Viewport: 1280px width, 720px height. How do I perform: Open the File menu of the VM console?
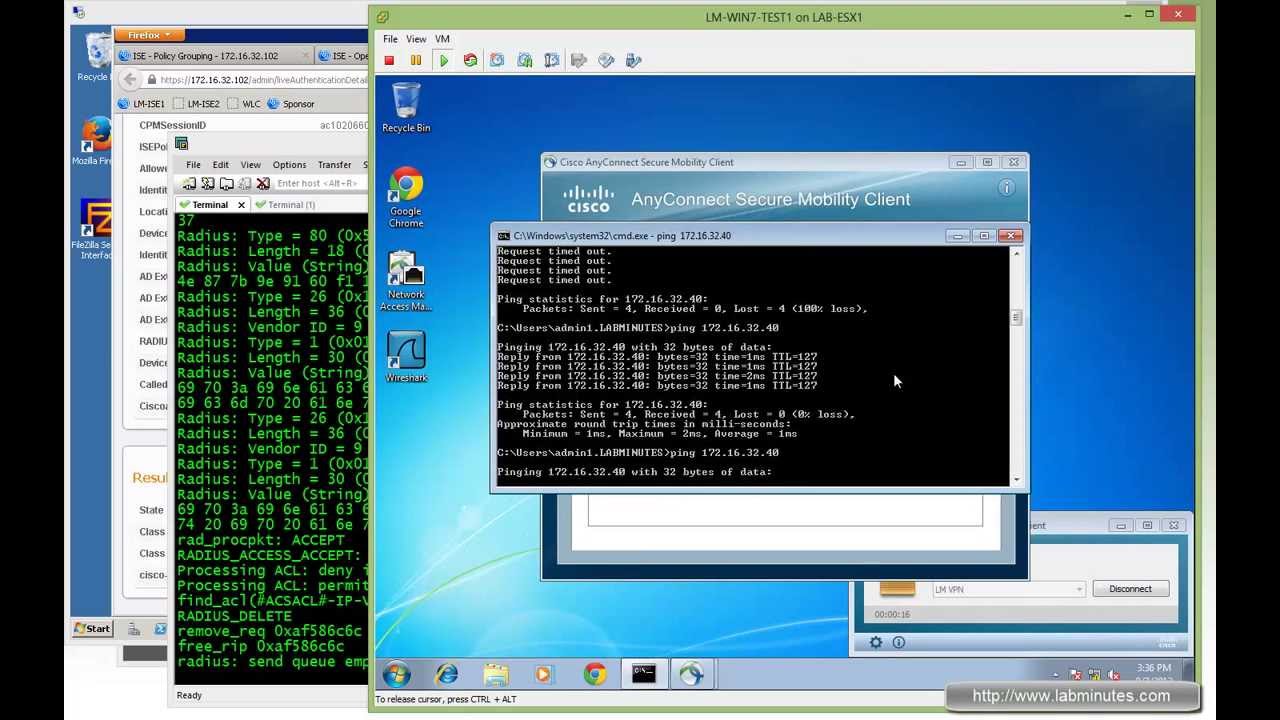coord(390,39)
